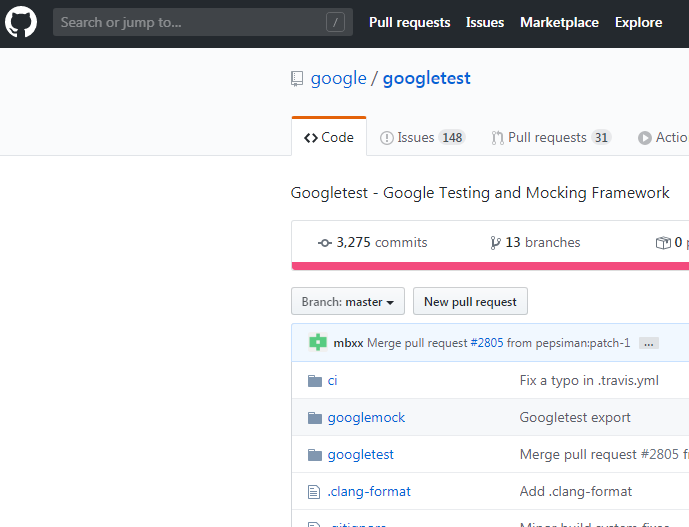Click the commit icon beside 3,275 commits

325,243
